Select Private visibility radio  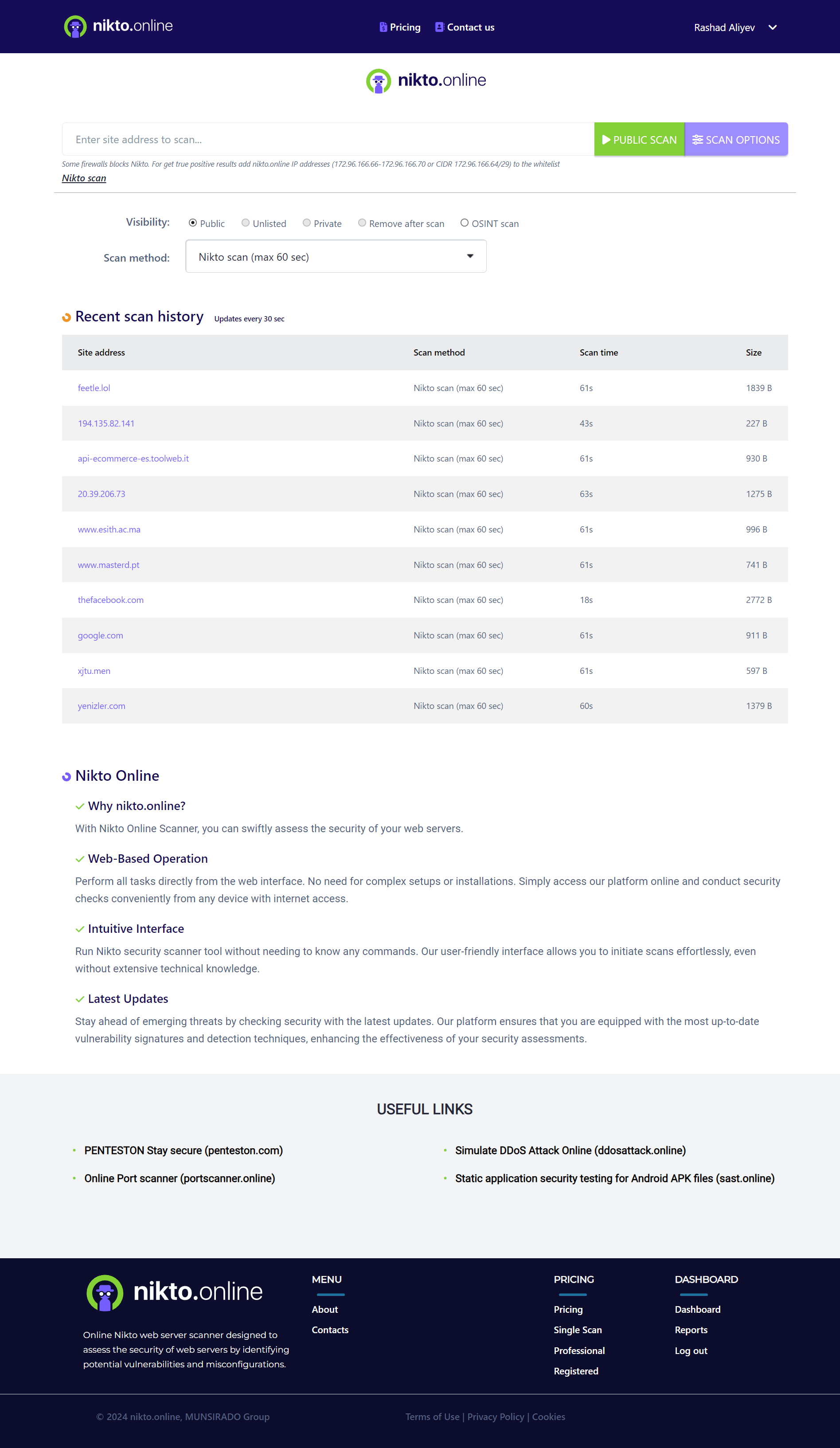(307, 223)
